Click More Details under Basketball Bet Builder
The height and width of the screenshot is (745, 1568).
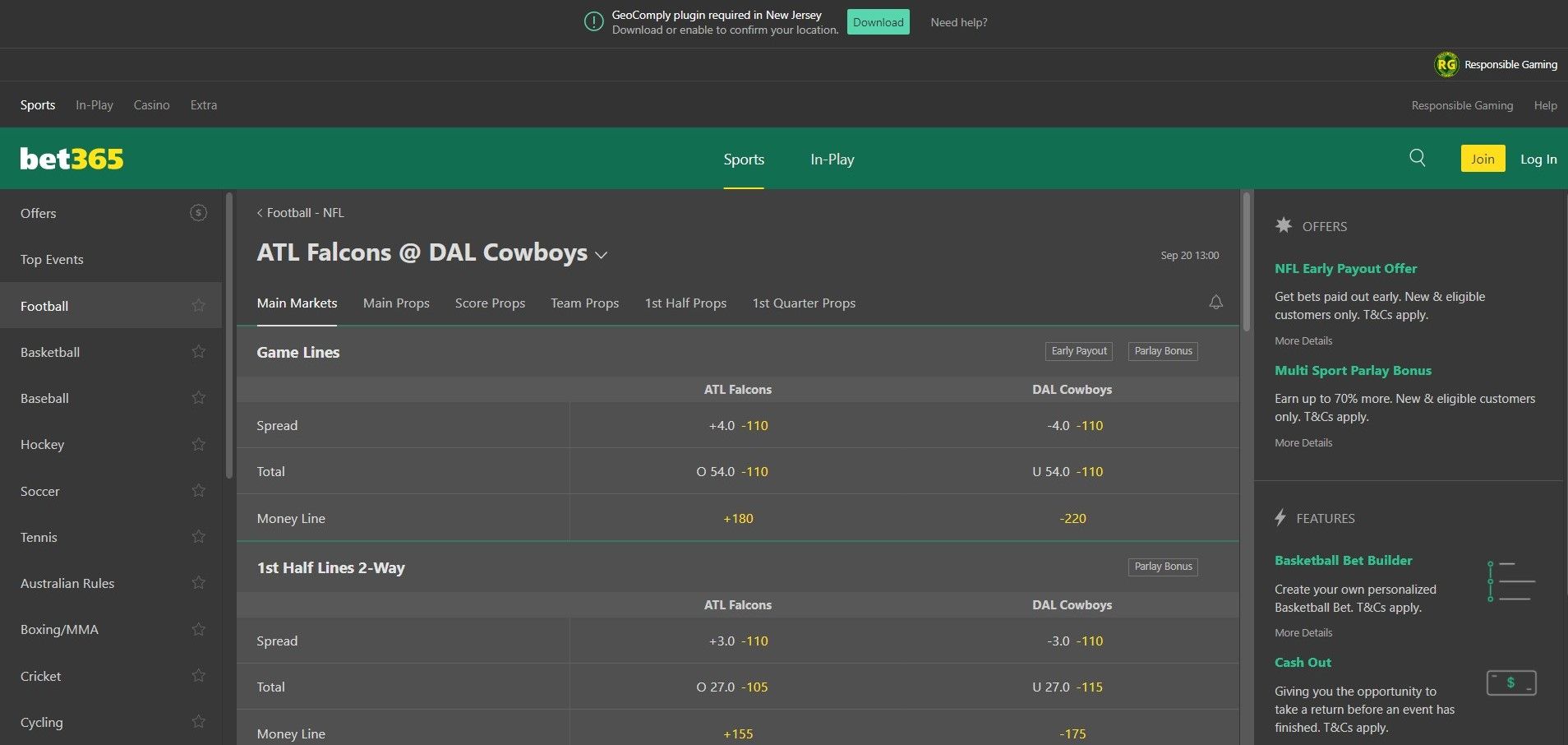pyautogui.click(x=1303, y=632)
